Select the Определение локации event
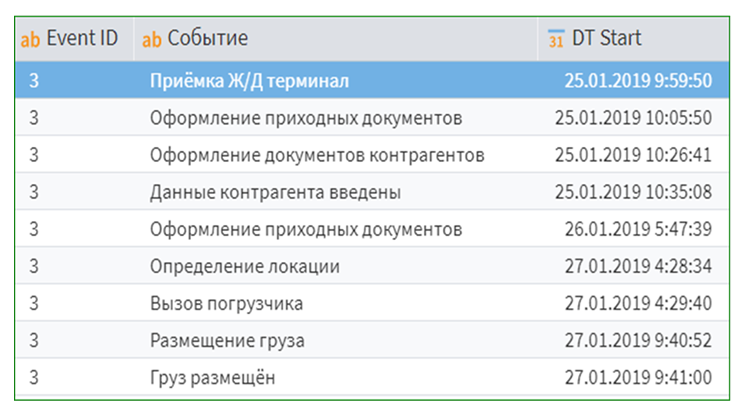Image resolution: width=740 pixels, height=413 pixels. (244, 266)
